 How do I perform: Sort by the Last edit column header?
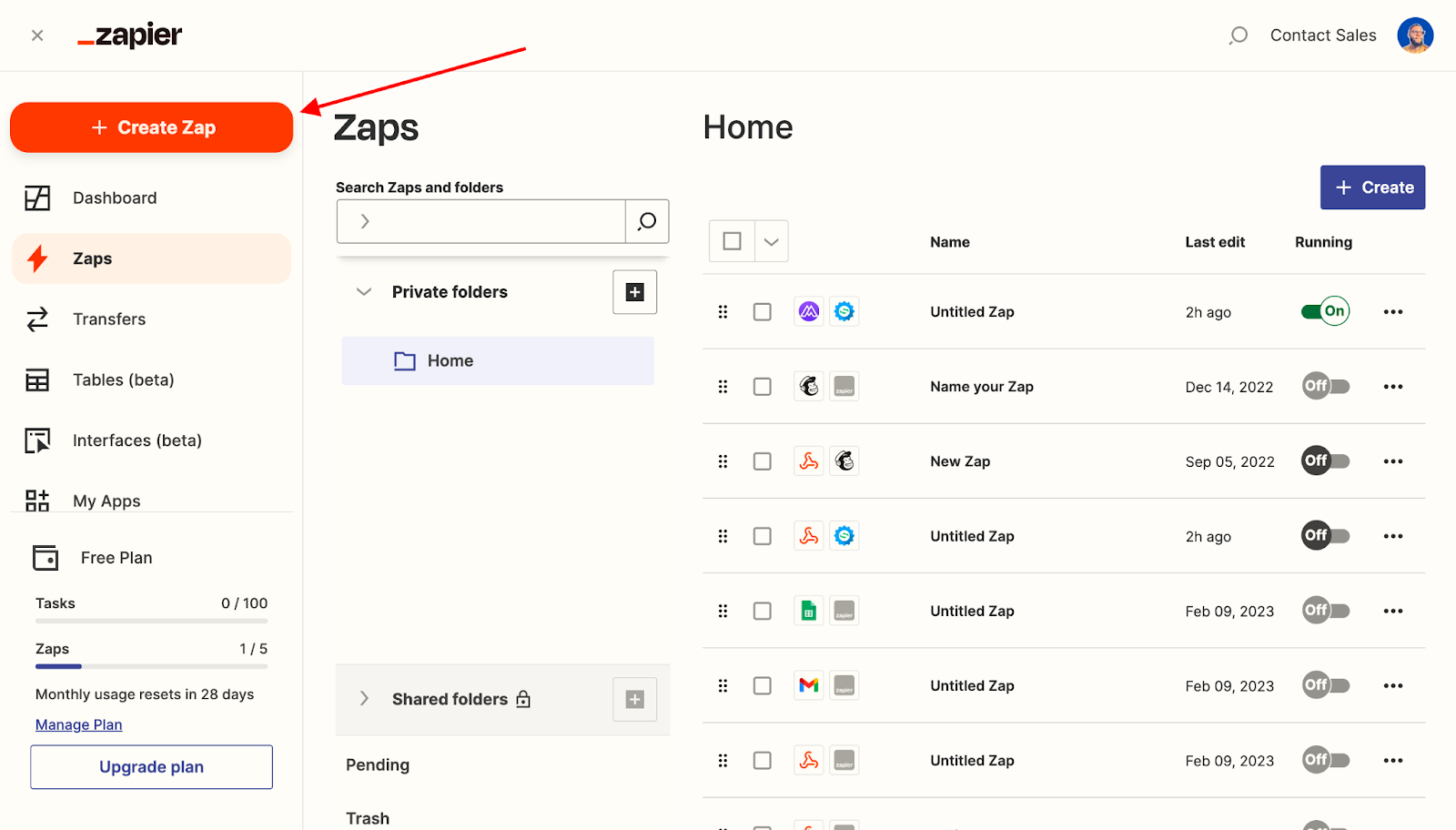[x=1215, y=242]
